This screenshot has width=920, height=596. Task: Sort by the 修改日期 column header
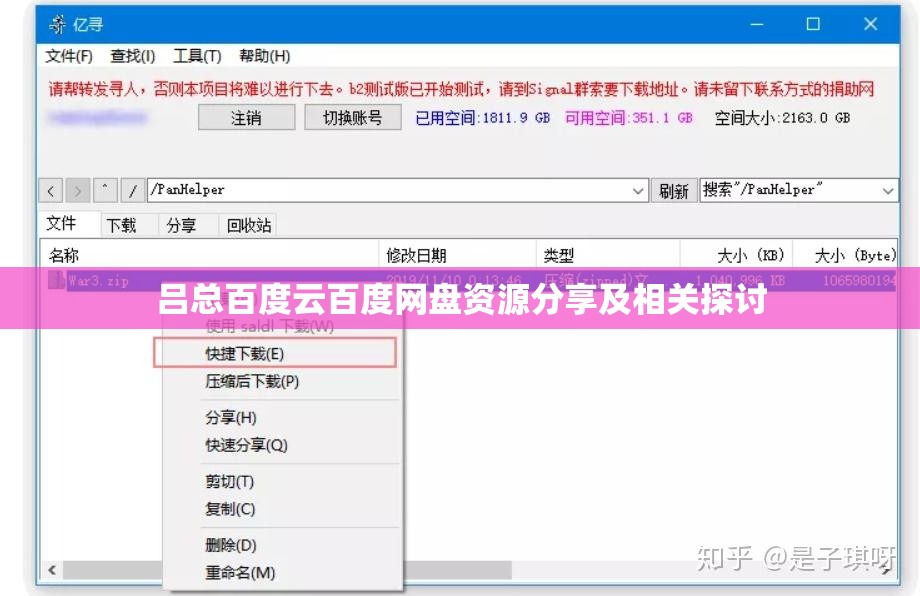click(458, 255)
